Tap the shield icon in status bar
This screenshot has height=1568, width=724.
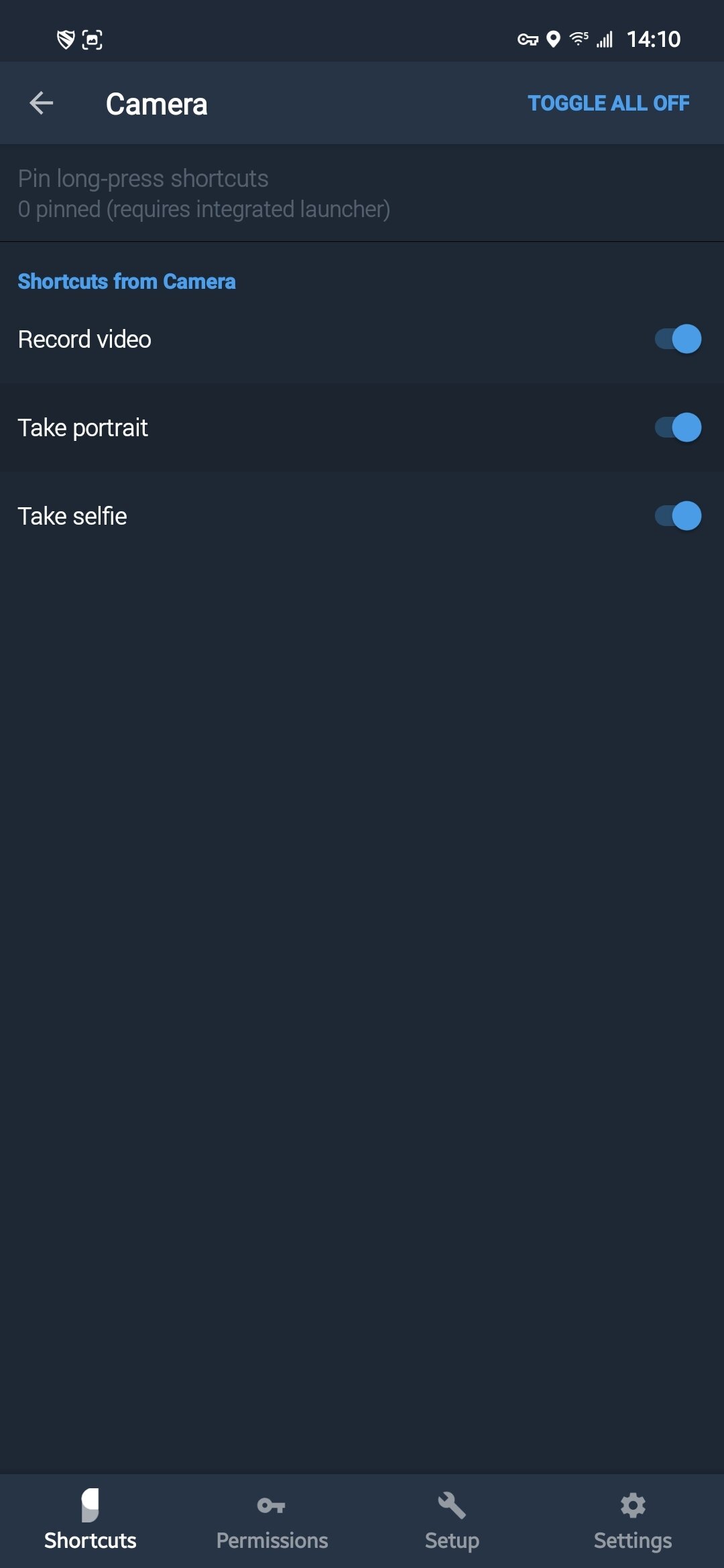tap(65, 40)
